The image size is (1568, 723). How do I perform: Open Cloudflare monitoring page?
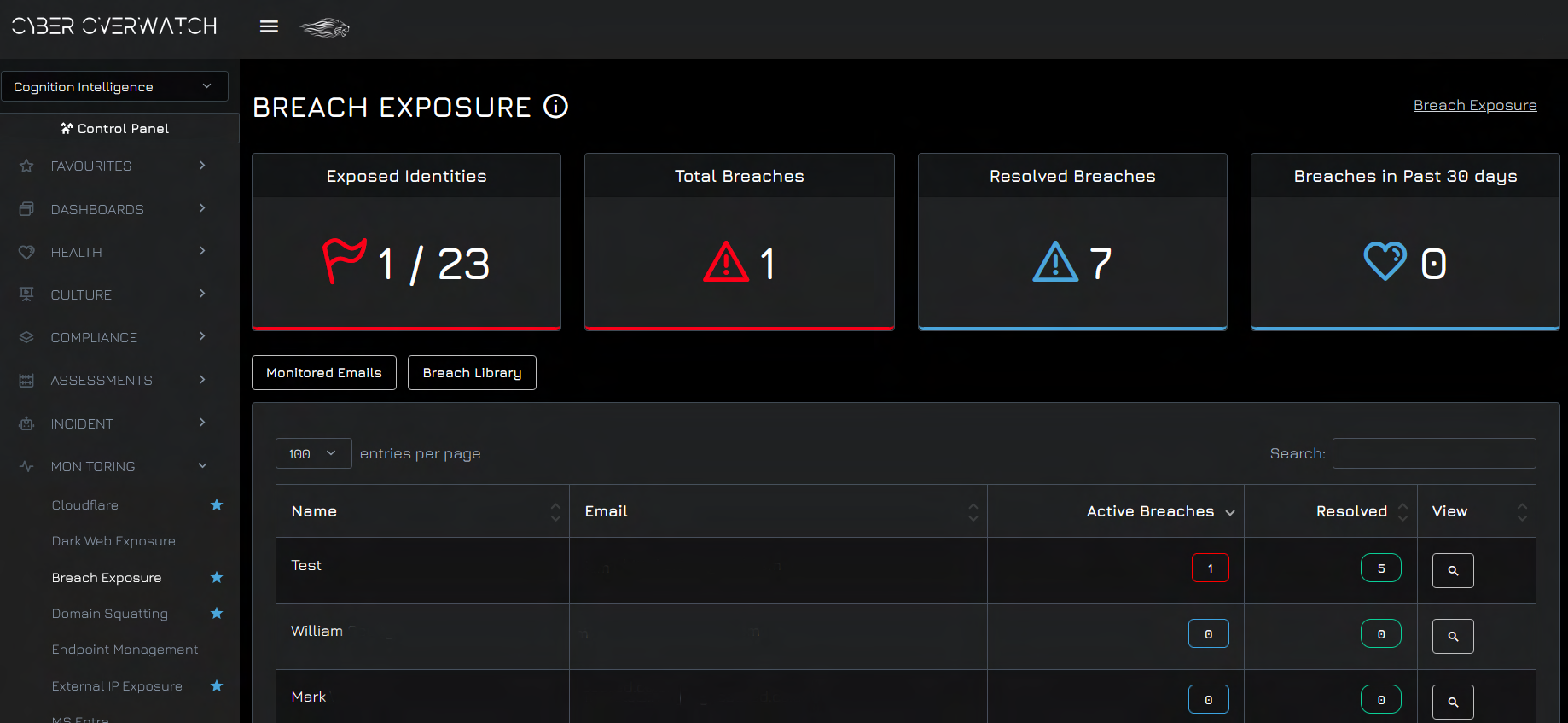pos(85,504)
